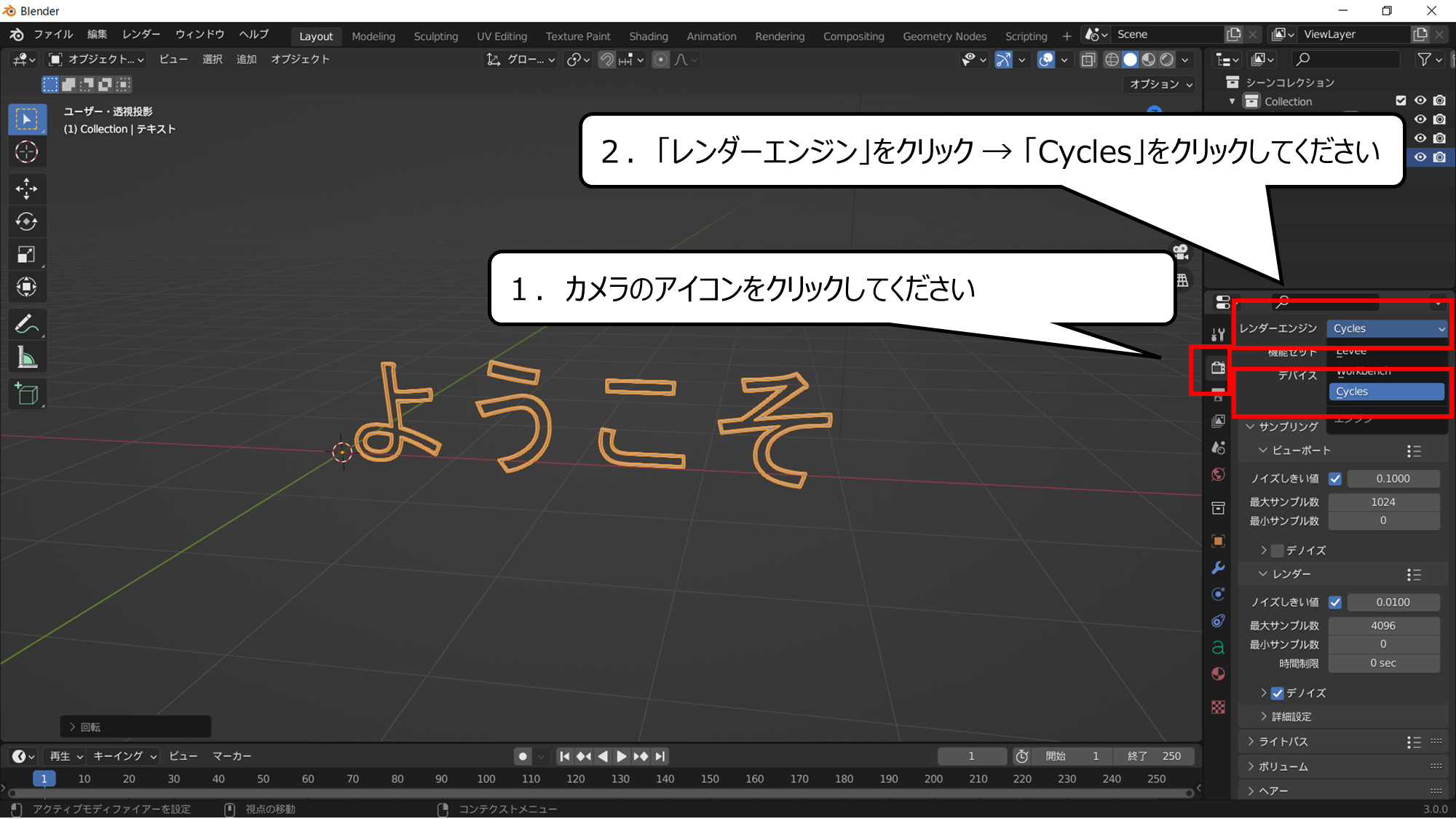Switch to Rendered viewport shading
Screen dimensions: 1456x819
coord(1166,60)
